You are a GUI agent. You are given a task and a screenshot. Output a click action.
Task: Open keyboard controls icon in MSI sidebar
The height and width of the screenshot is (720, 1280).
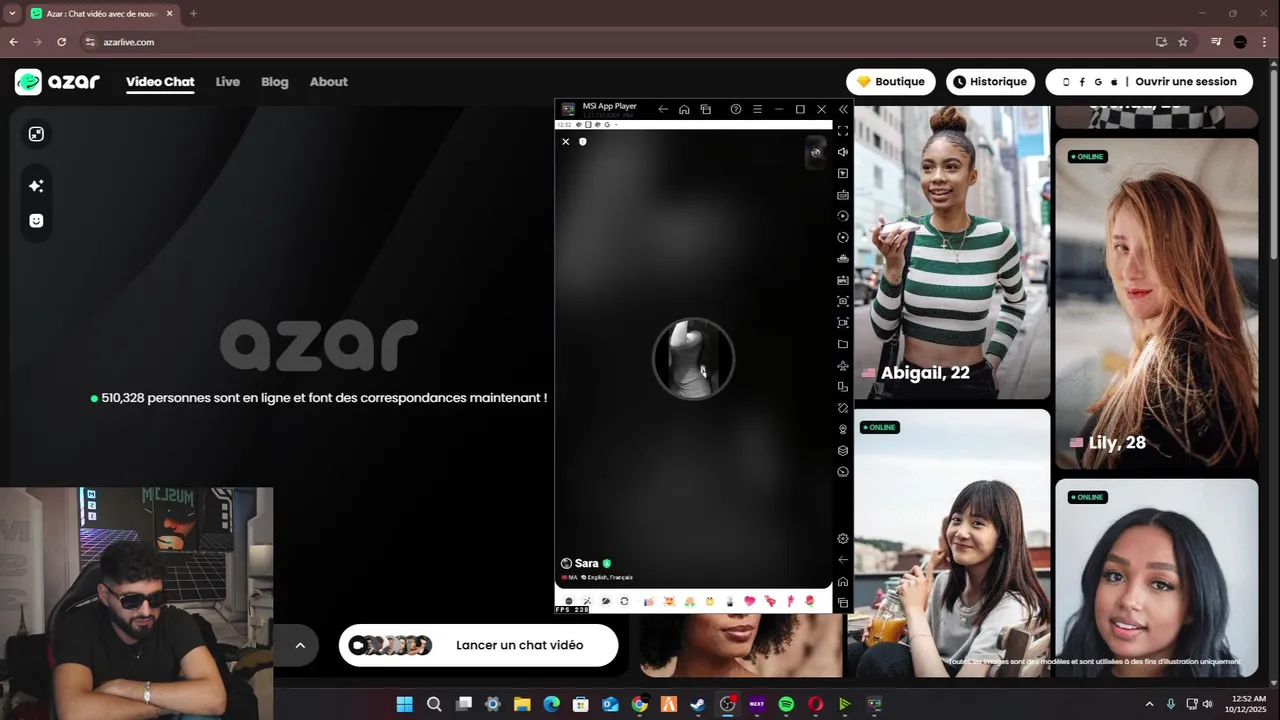[x=843, y=195]
